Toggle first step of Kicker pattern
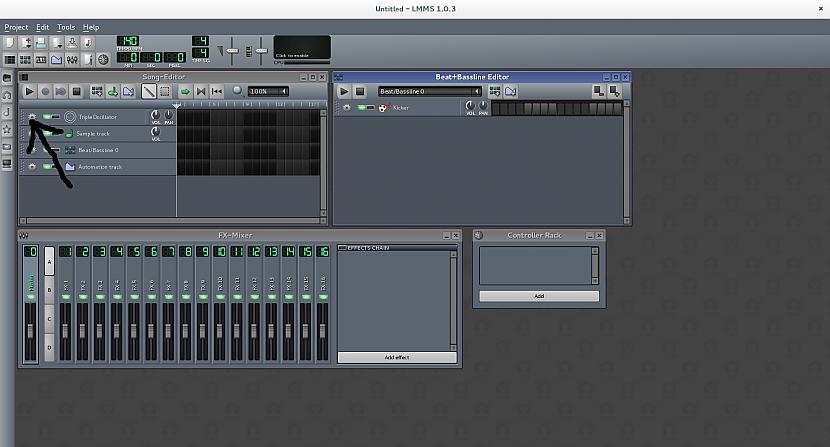Viewport: 830px width, 447px height. tap(496, 109)
